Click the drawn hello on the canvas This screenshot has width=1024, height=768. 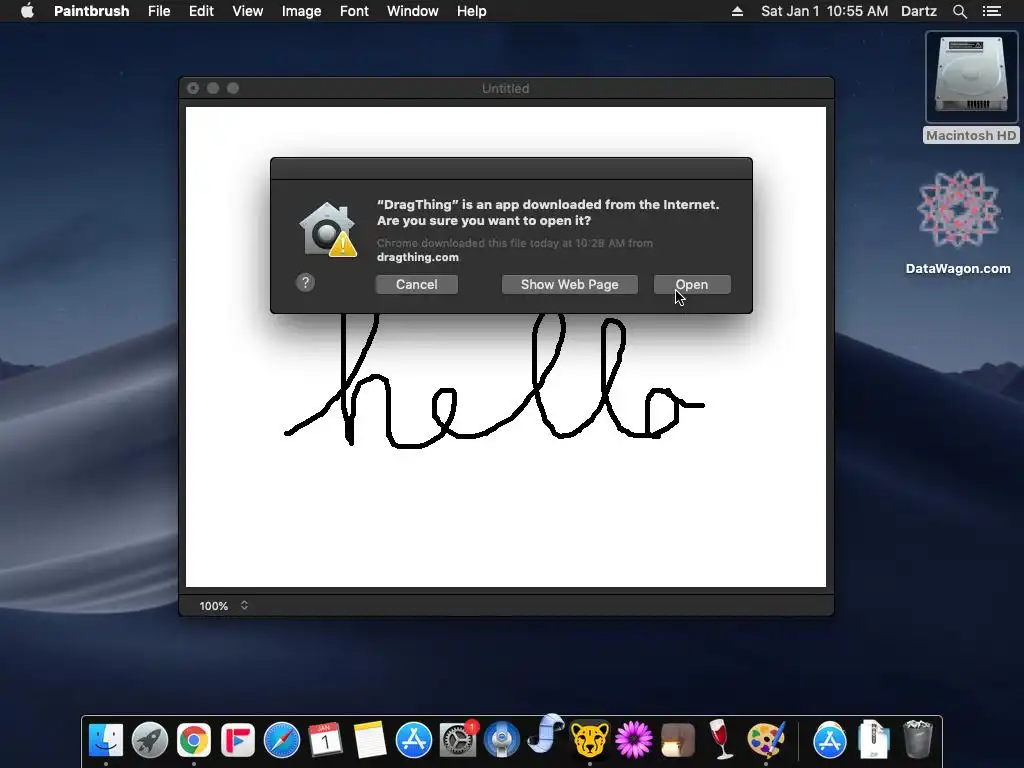tap(494, 381)
